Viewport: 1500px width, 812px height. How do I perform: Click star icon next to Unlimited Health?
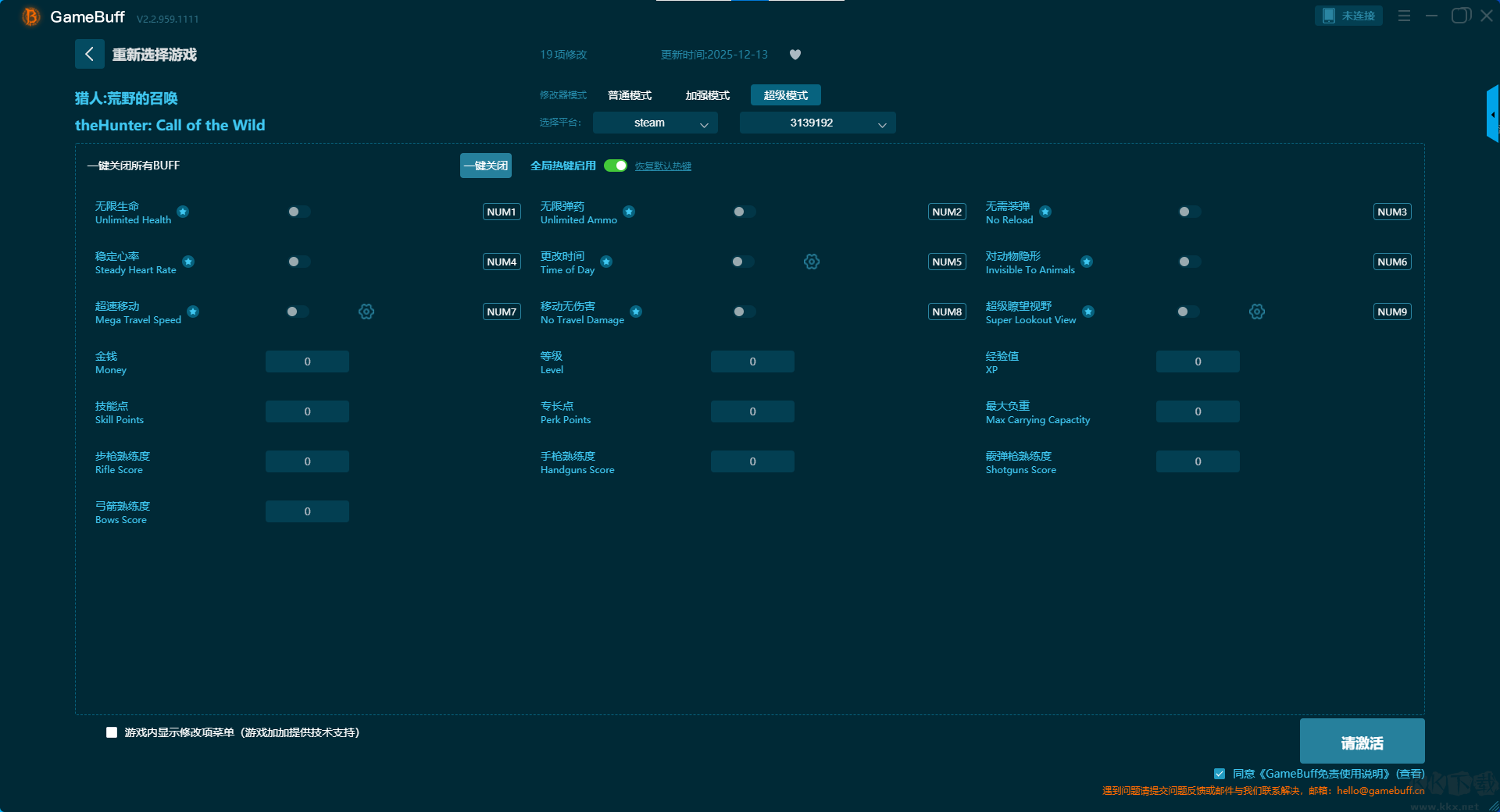coord(183,212)
